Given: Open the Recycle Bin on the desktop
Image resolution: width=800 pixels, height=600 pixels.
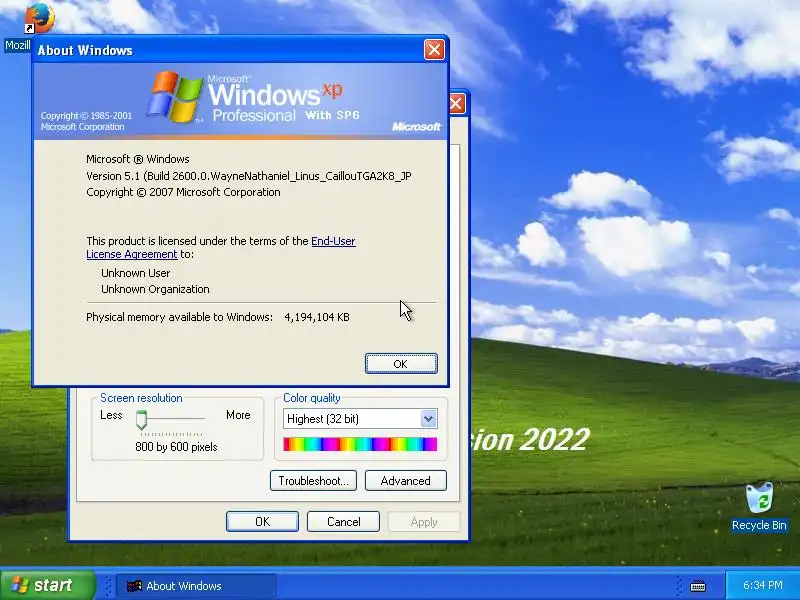Looking at the screenshot, I should point(759,507).
